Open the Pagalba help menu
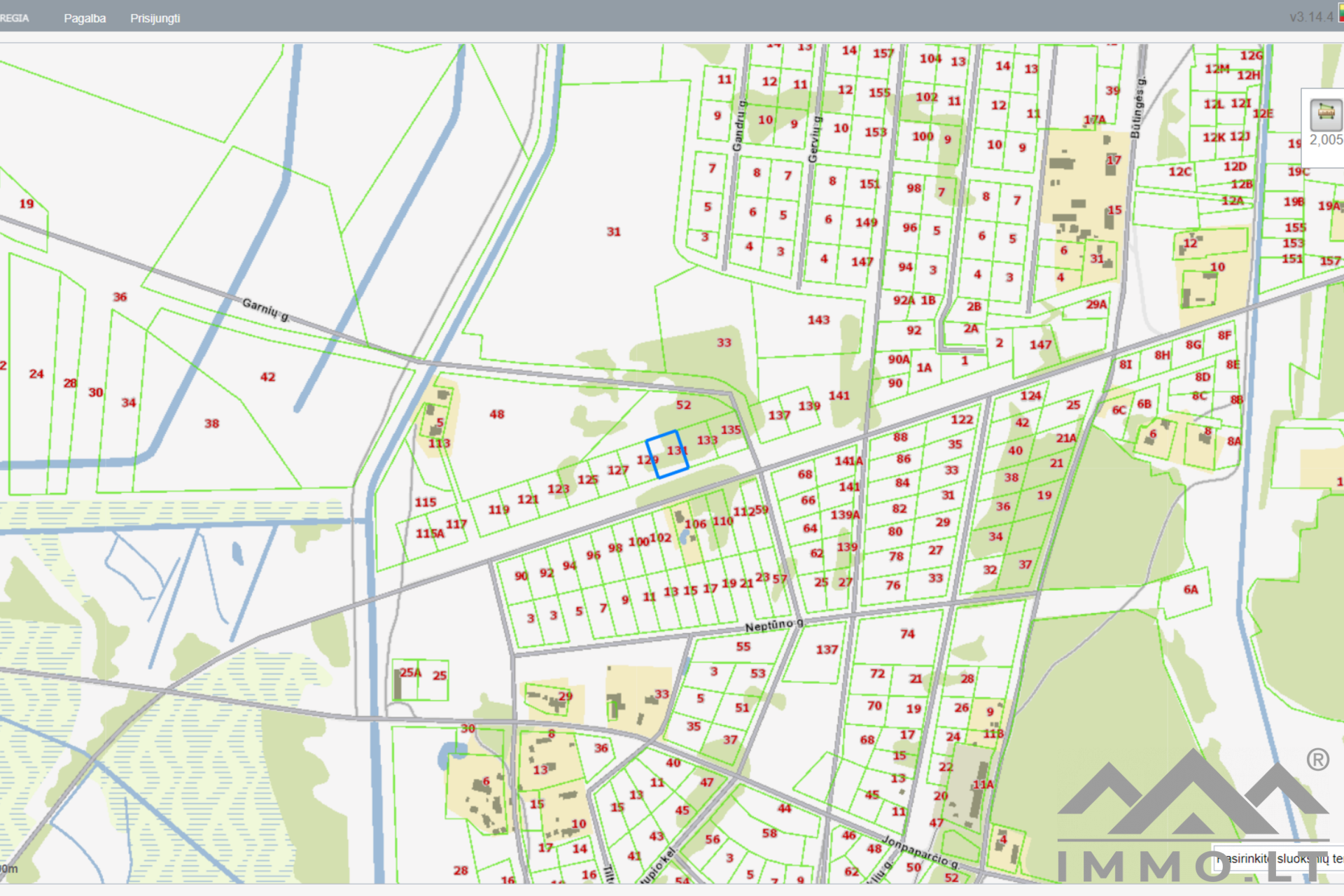Viewport: 1344px width, 896px height. (x=85, y=18)
